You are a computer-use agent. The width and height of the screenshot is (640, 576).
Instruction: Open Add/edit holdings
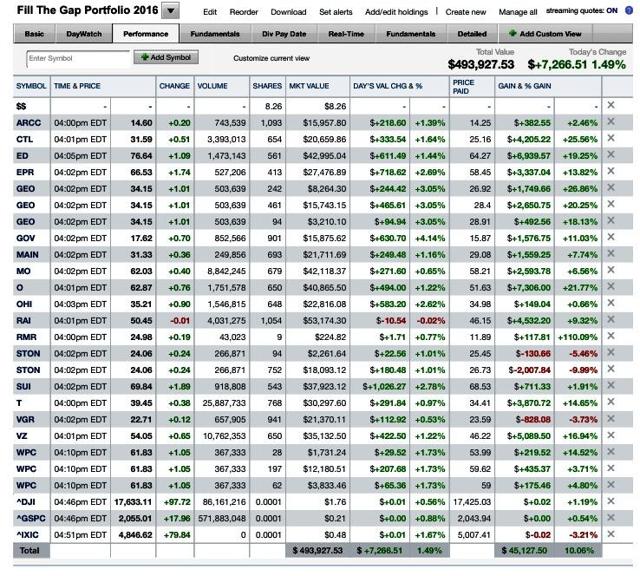396,12
